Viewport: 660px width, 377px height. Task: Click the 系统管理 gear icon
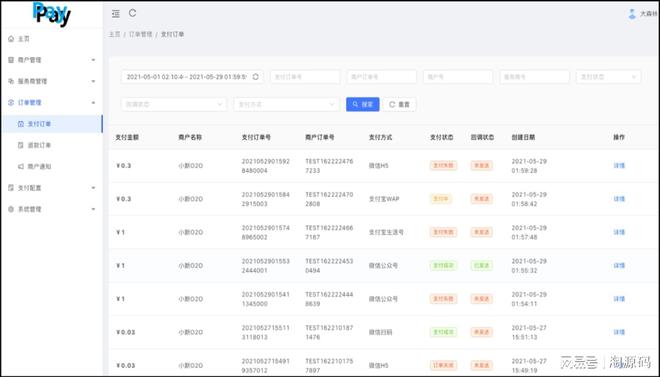(x=11, y=209)
